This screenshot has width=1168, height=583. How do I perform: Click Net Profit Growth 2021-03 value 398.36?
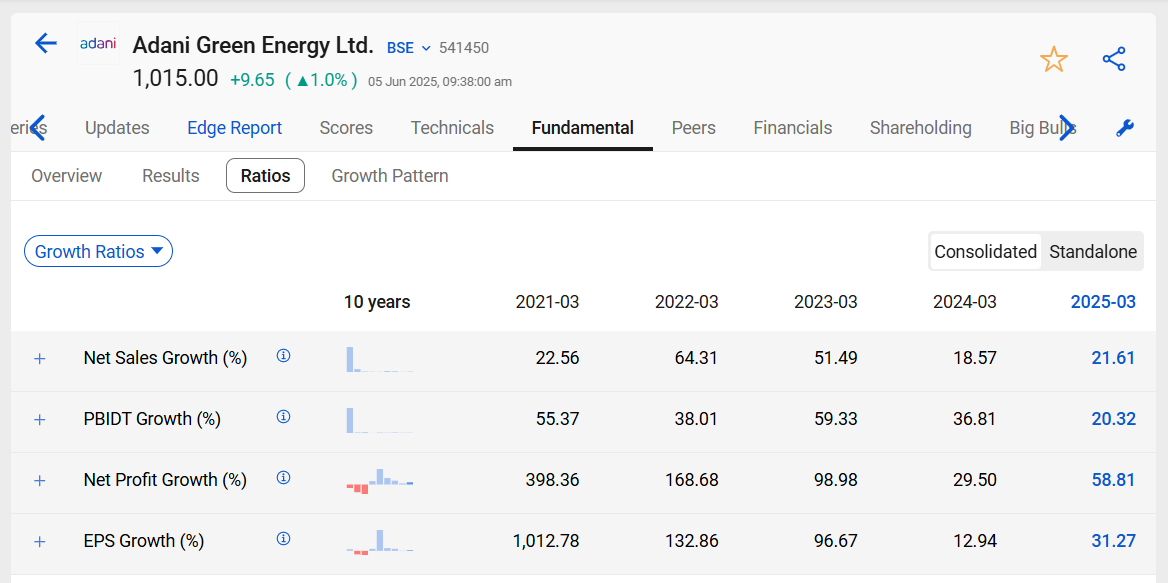pos(552,480)
